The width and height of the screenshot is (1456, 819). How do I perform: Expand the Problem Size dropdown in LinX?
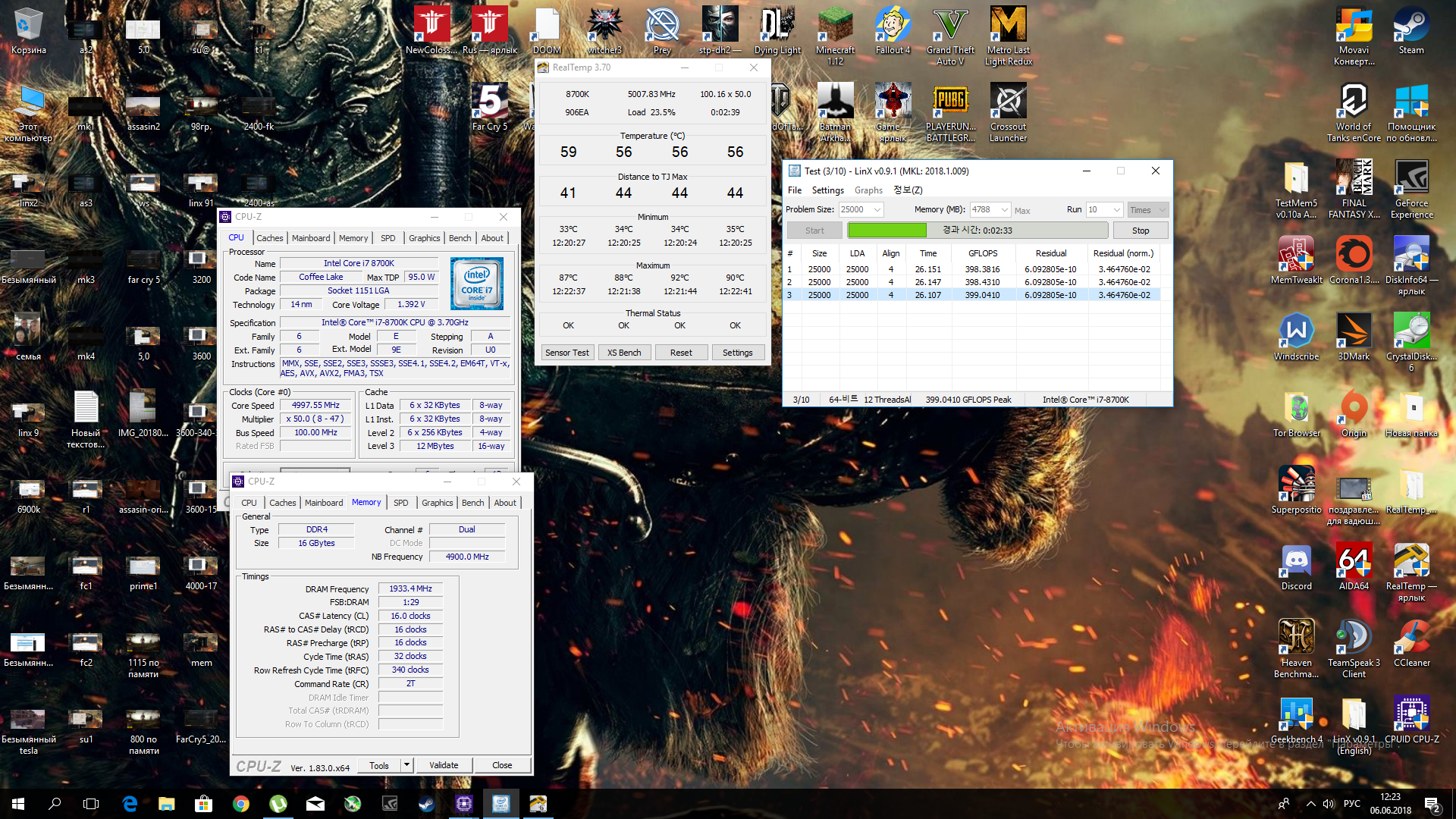click(877, 210)
